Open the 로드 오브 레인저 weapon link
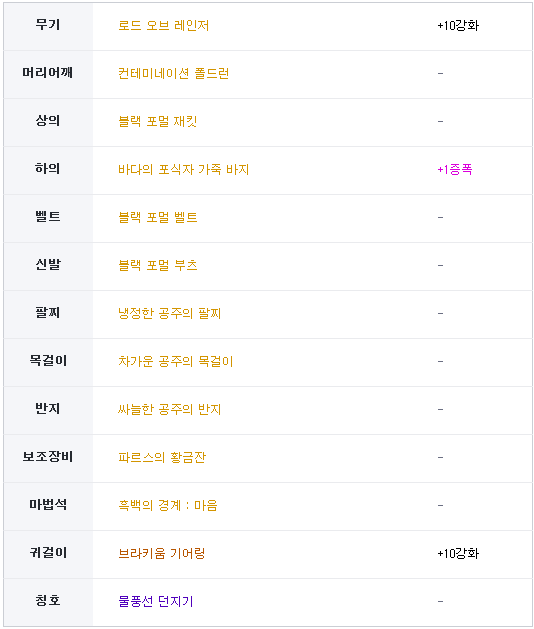 pyautogui.click(x=163, y=26)
